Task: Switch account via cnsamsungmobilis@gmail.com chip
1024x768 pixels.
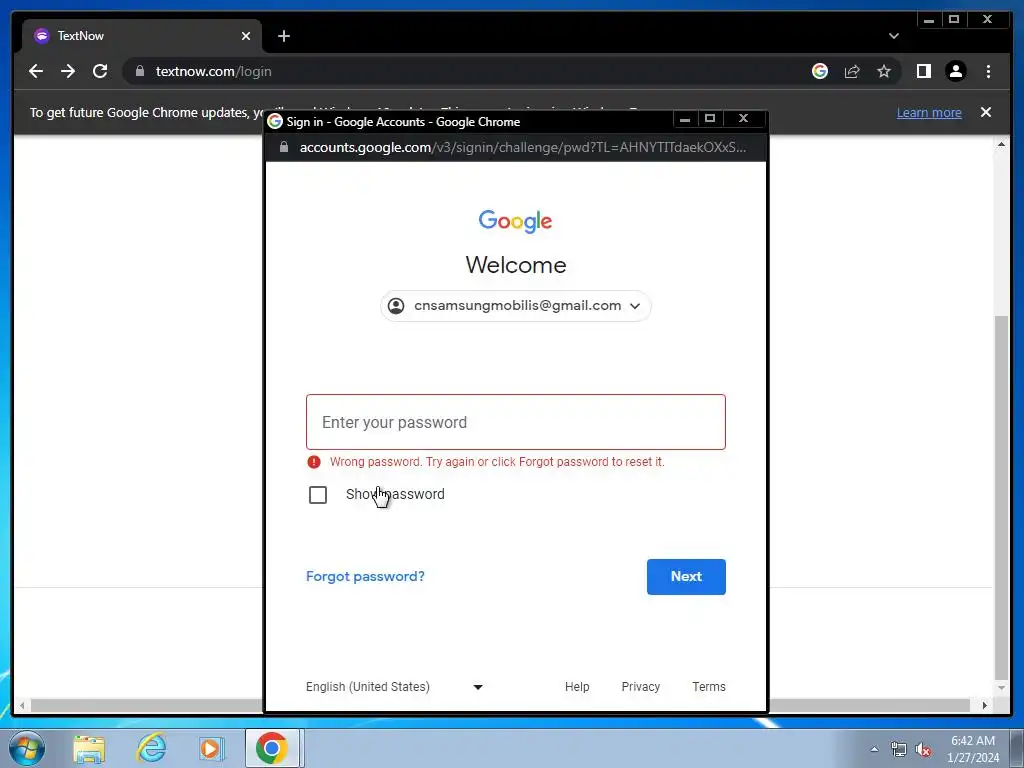Action: point(515,306)
